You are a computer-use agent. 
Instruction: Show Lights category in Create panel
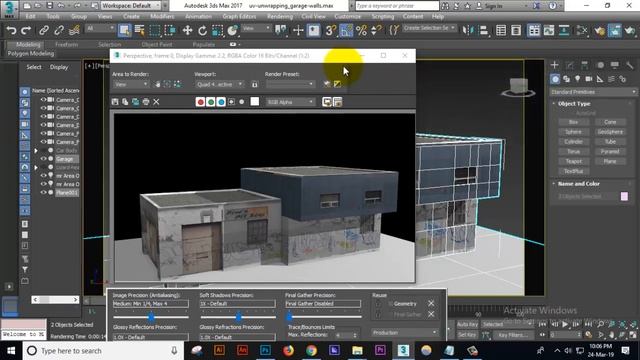578,79
